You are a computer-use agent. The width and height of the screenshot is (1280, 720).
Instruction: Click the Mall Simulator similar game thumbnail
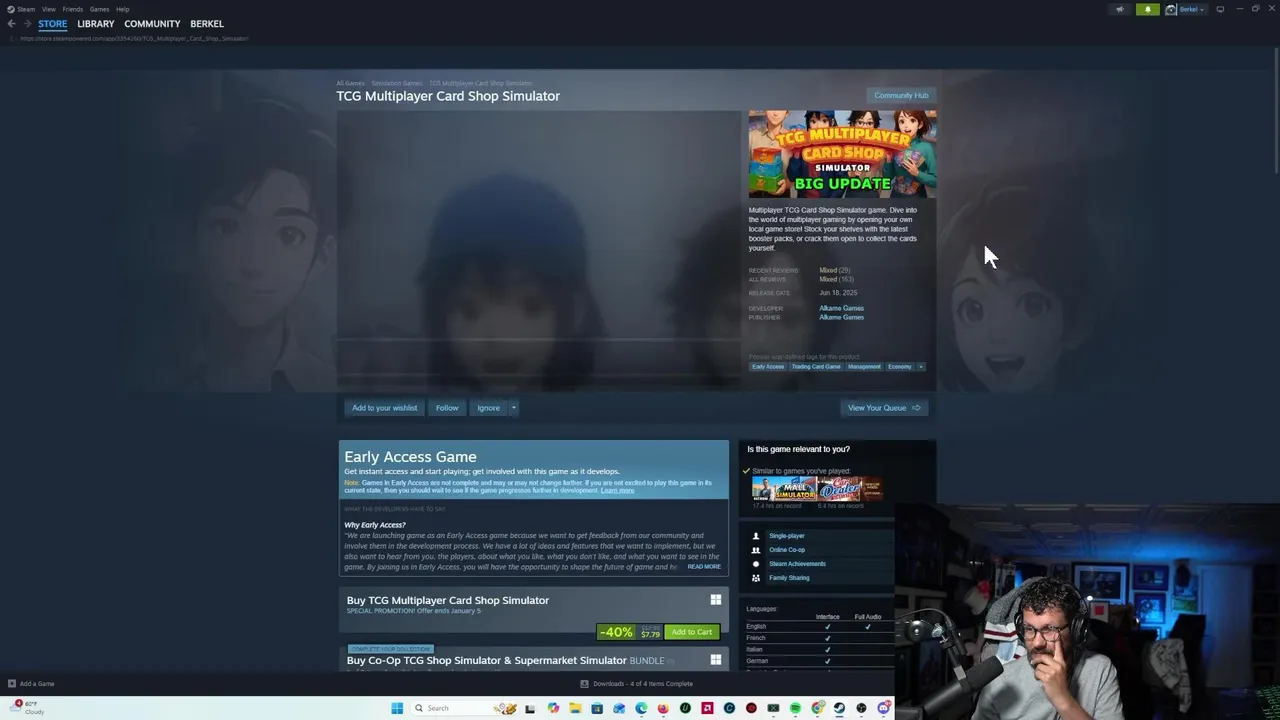784,489
